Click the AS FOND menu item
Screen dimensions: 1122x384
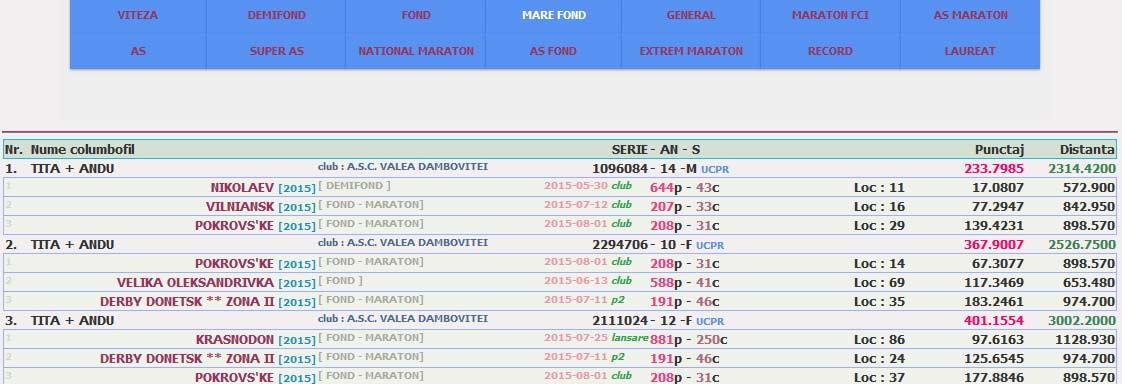coord(553,51)
